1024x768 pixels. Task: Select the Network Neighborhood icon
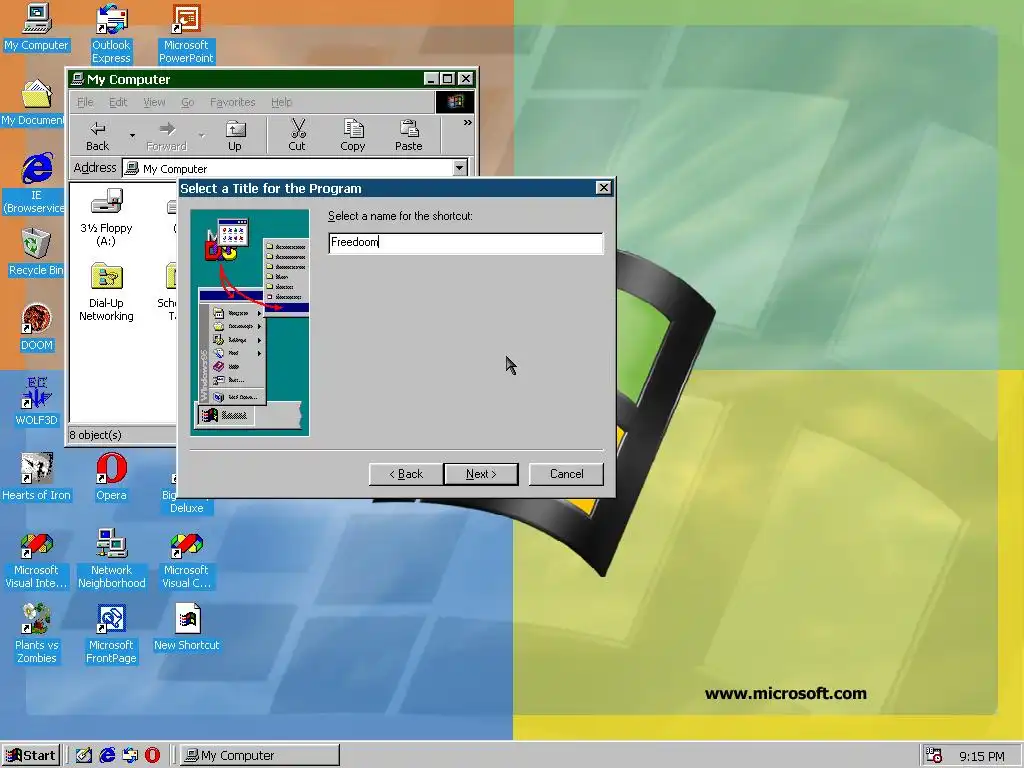click(111, 560)
